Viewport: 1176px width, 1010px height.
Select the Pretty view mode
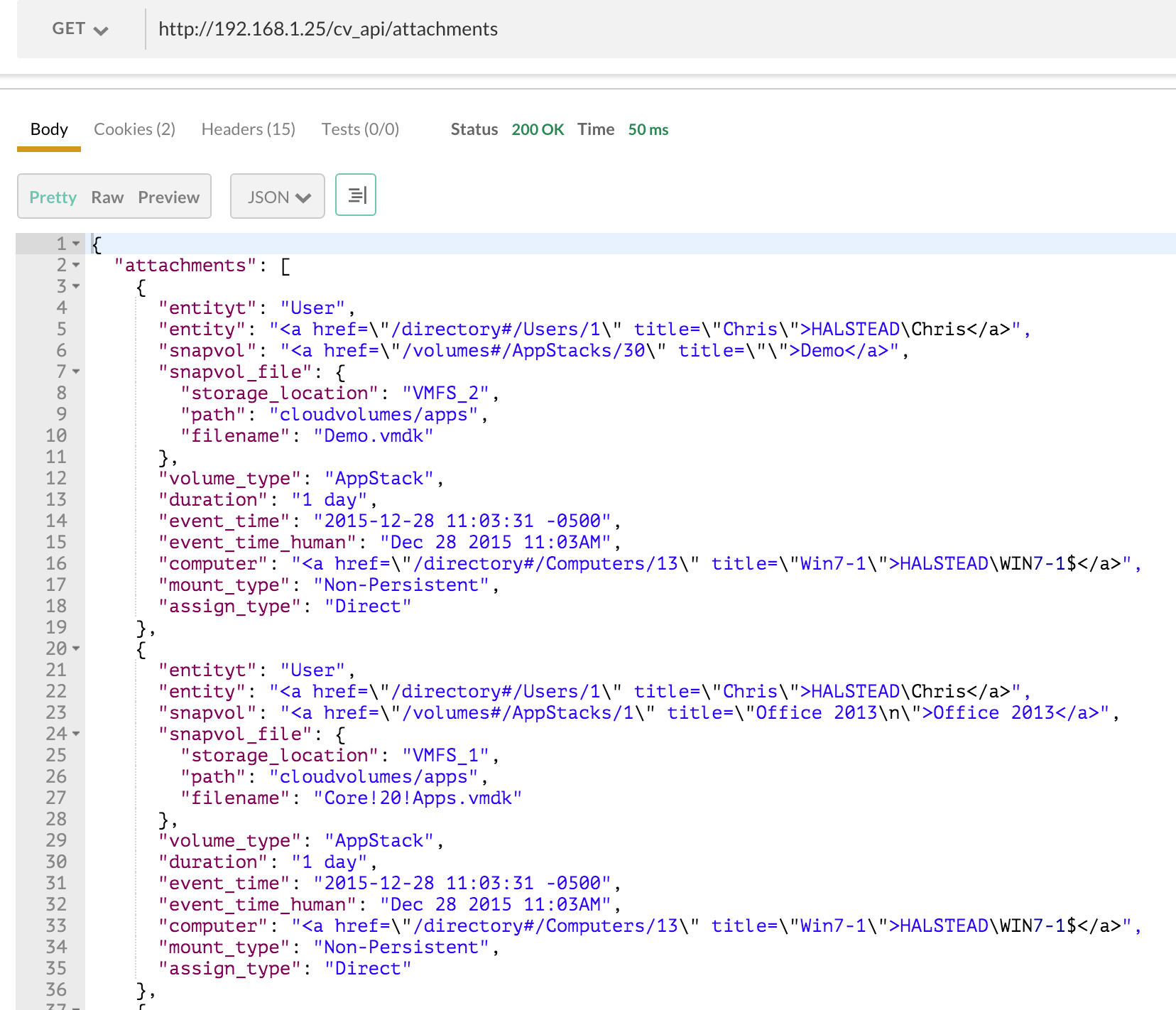pos(53,197)
